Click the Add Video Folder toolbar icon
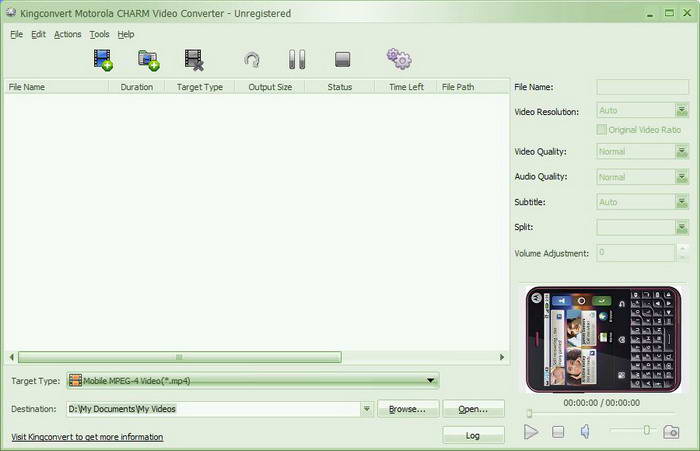This screenshot has height=451, width=700. point(149,60)
